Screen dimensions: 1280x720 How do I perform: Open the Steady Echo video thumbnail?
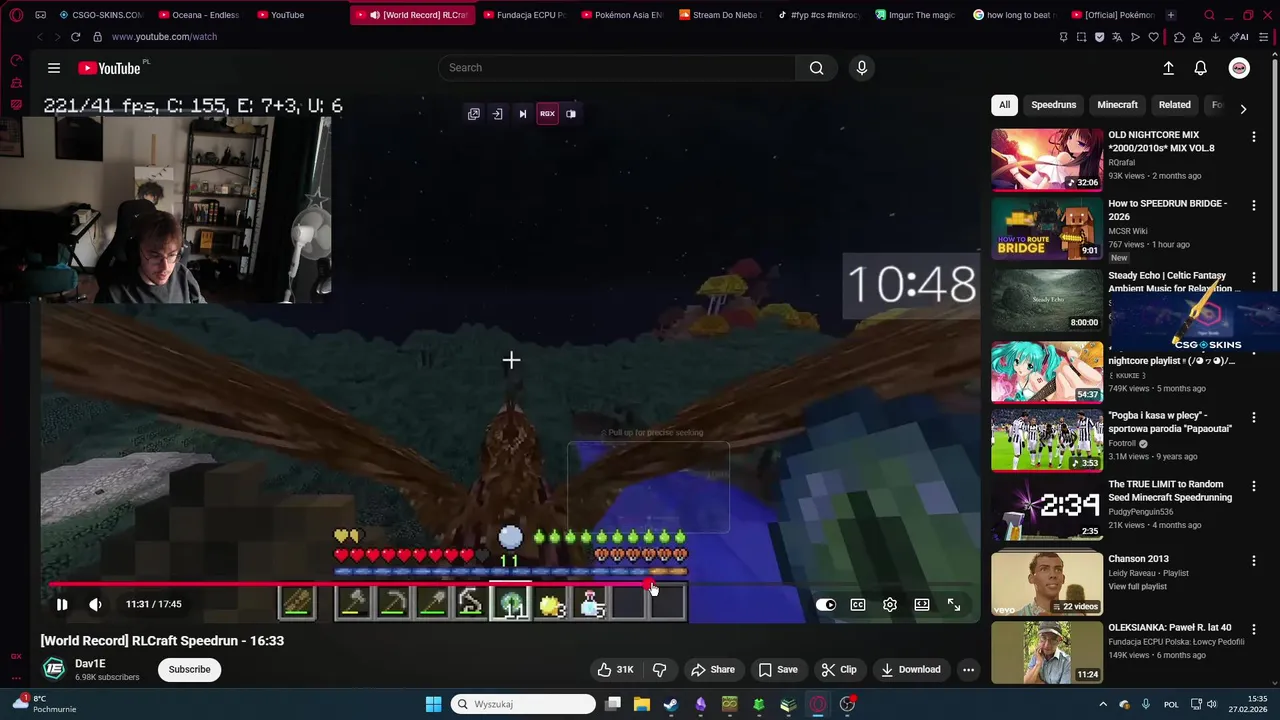[1047, 299]
